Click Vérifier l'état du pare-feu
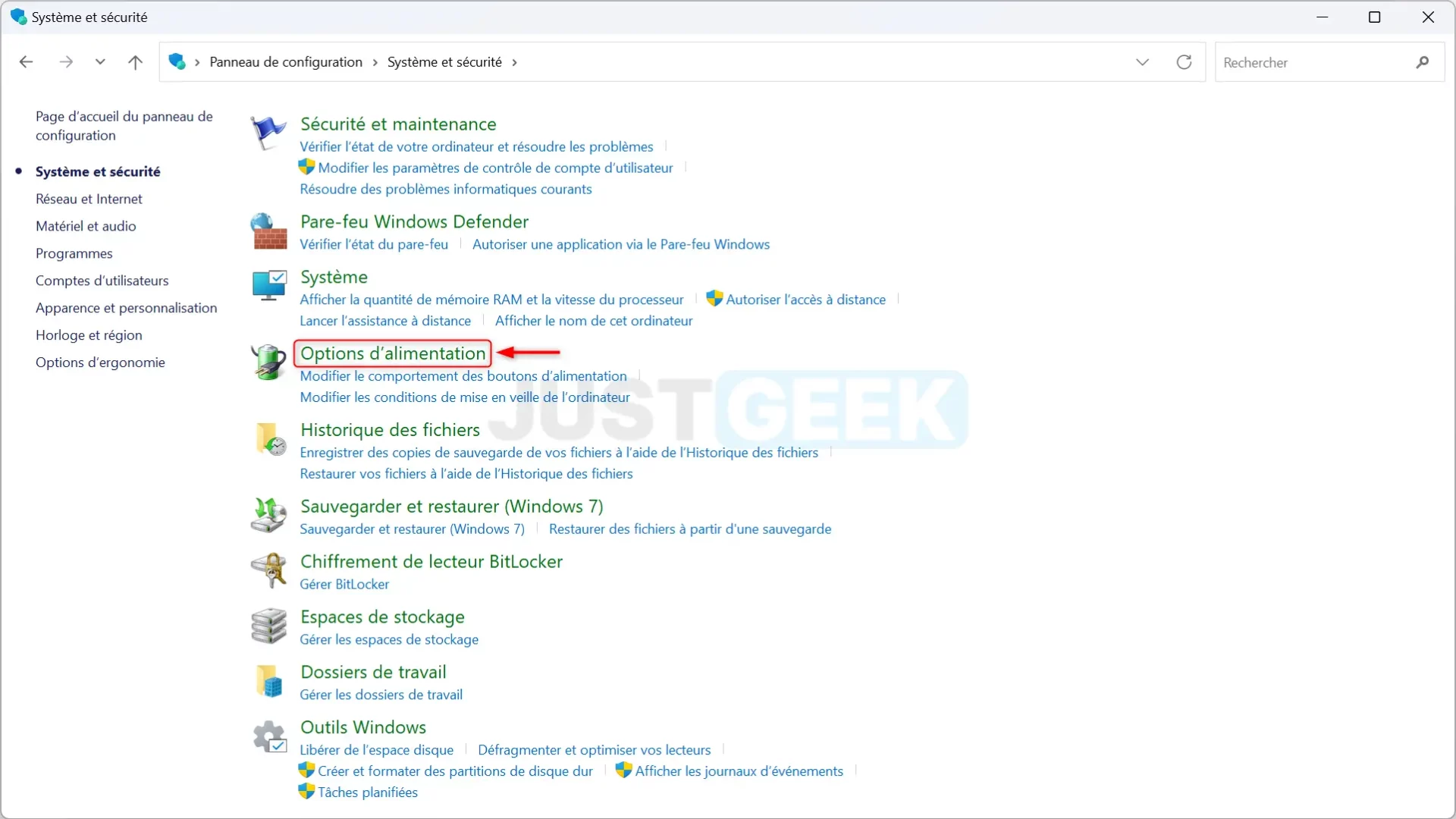 click(374, 244)
